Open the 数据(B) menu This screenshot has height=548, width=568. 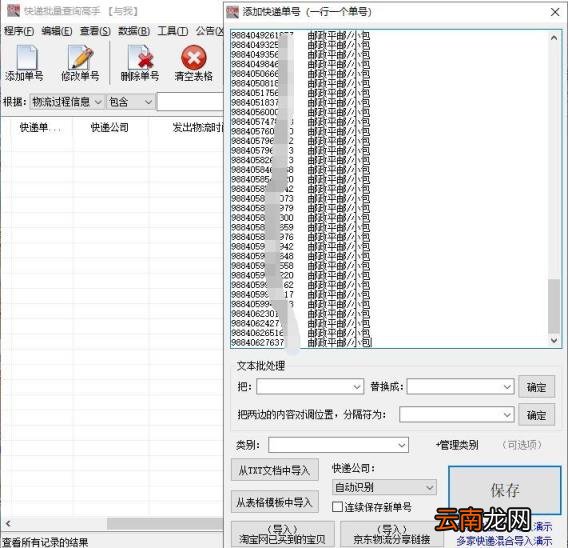(134, 31)
